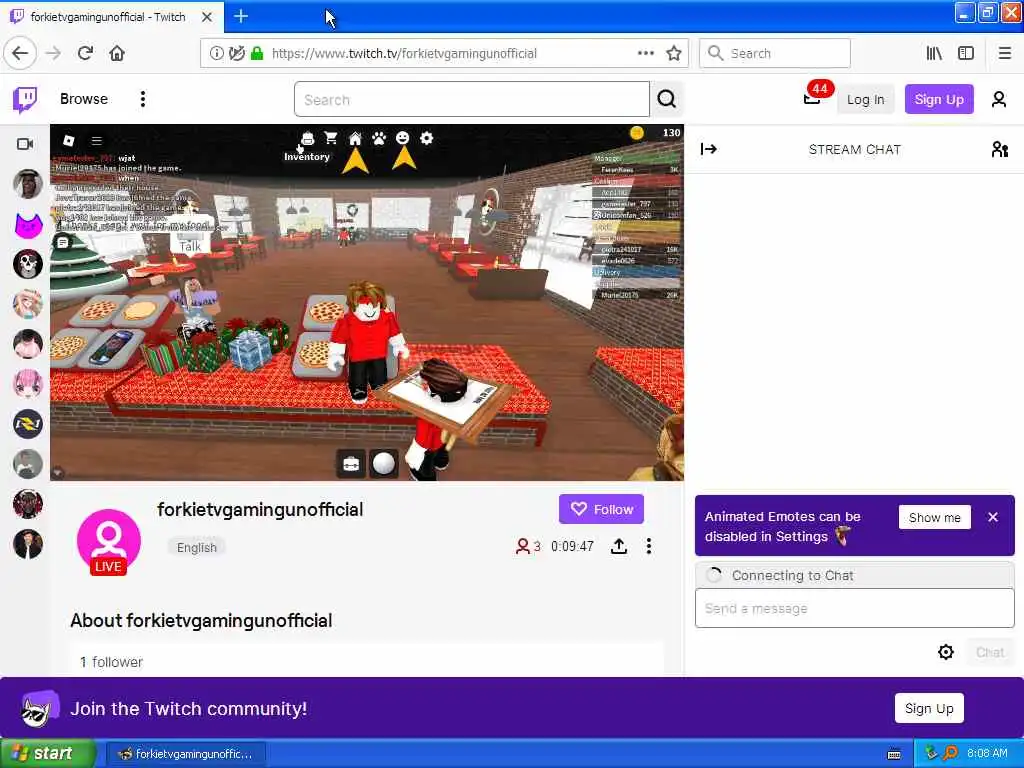Click the Send a message chat field
This screenshot has height=768, width=1024.
pyautogui.click(x=854, y=609)
